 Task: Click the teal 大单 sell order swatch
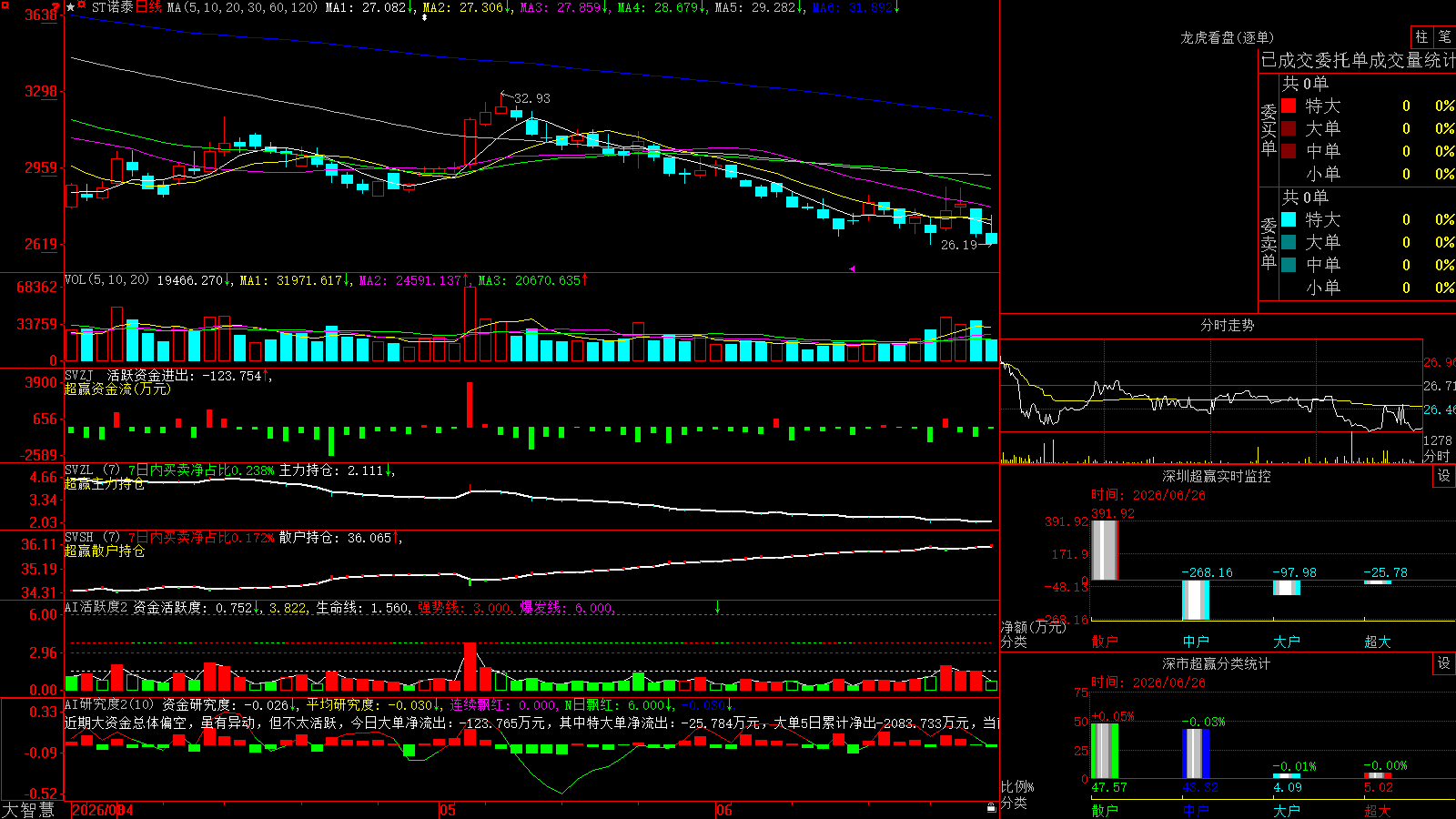pos(1289,242)
